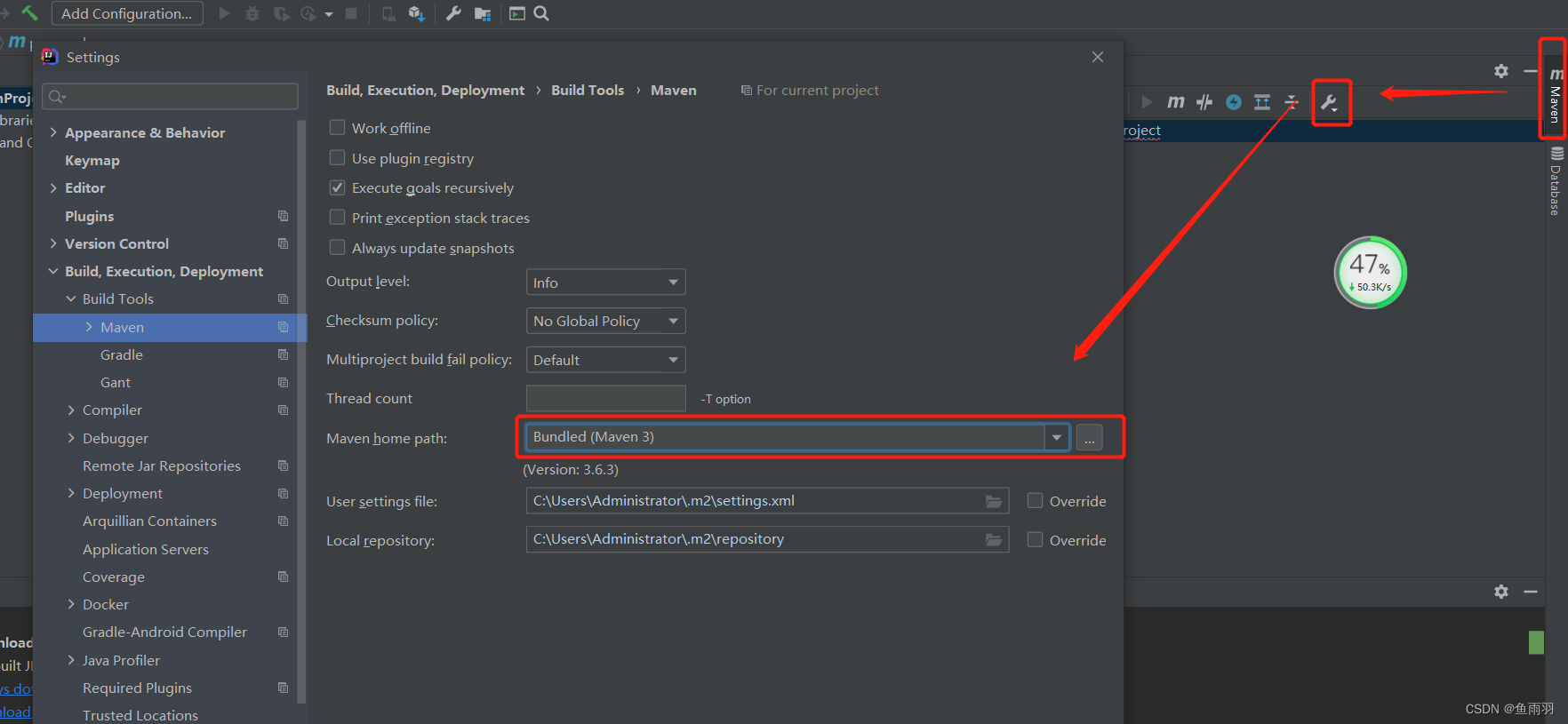Check Override for User settings file
1568x724 pixels.
[x=1035, y=500]
